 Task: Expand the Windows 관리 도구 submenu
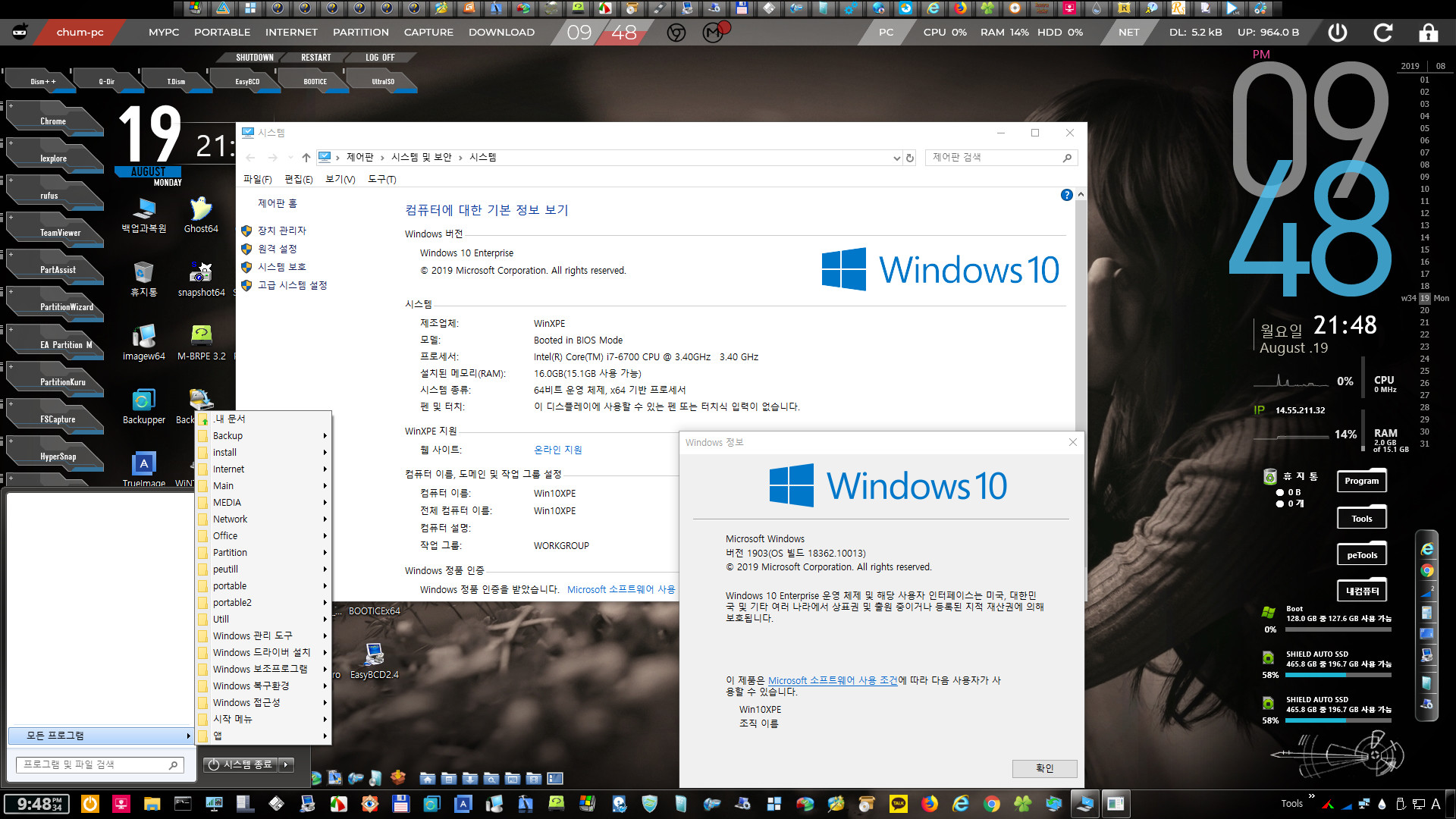(x=263, y=636)
